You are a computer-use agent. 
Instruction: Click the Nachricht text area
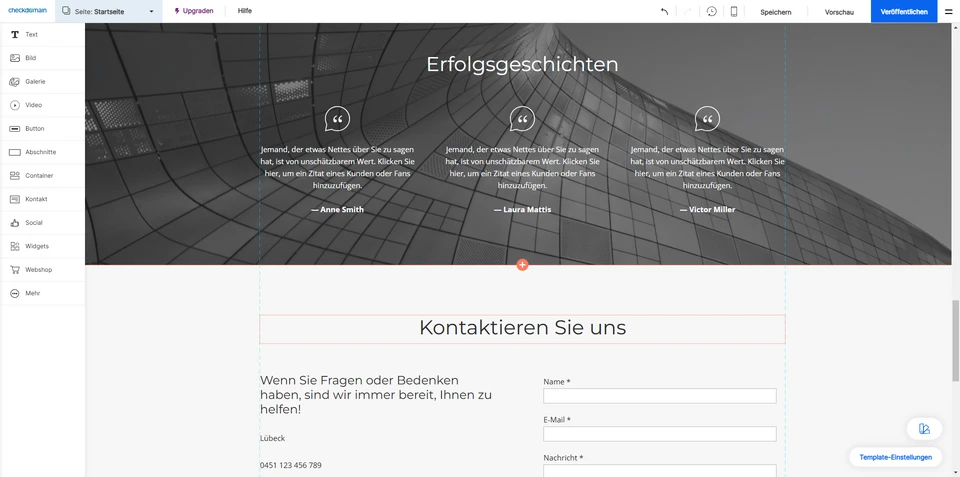pos(660,471)
